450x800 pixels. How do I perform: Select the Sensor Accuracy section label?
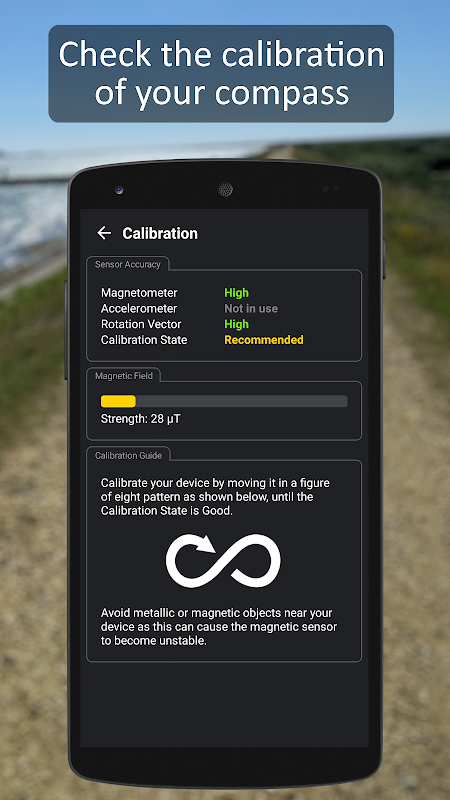tap(128, 264)
